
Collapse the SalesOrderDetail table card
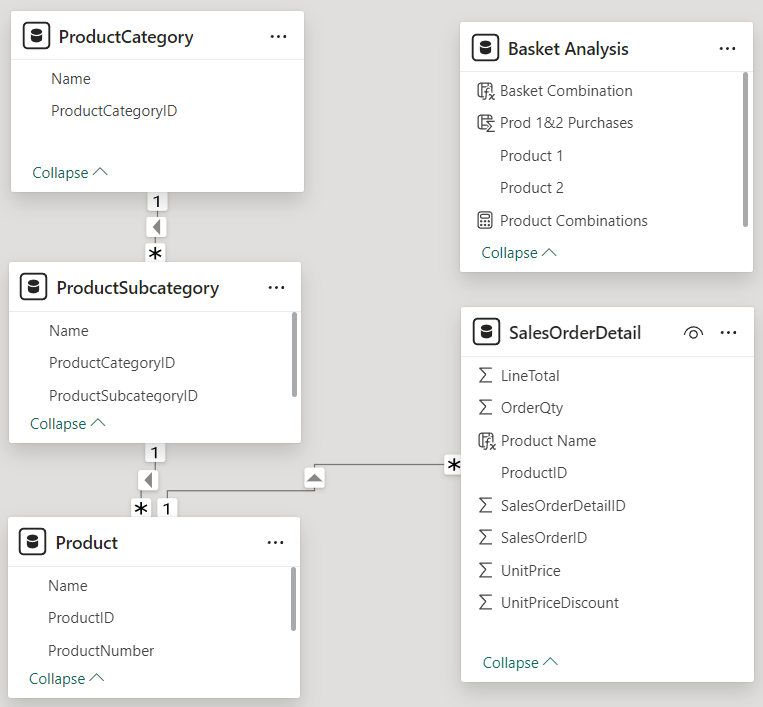(x=520, y=663)
